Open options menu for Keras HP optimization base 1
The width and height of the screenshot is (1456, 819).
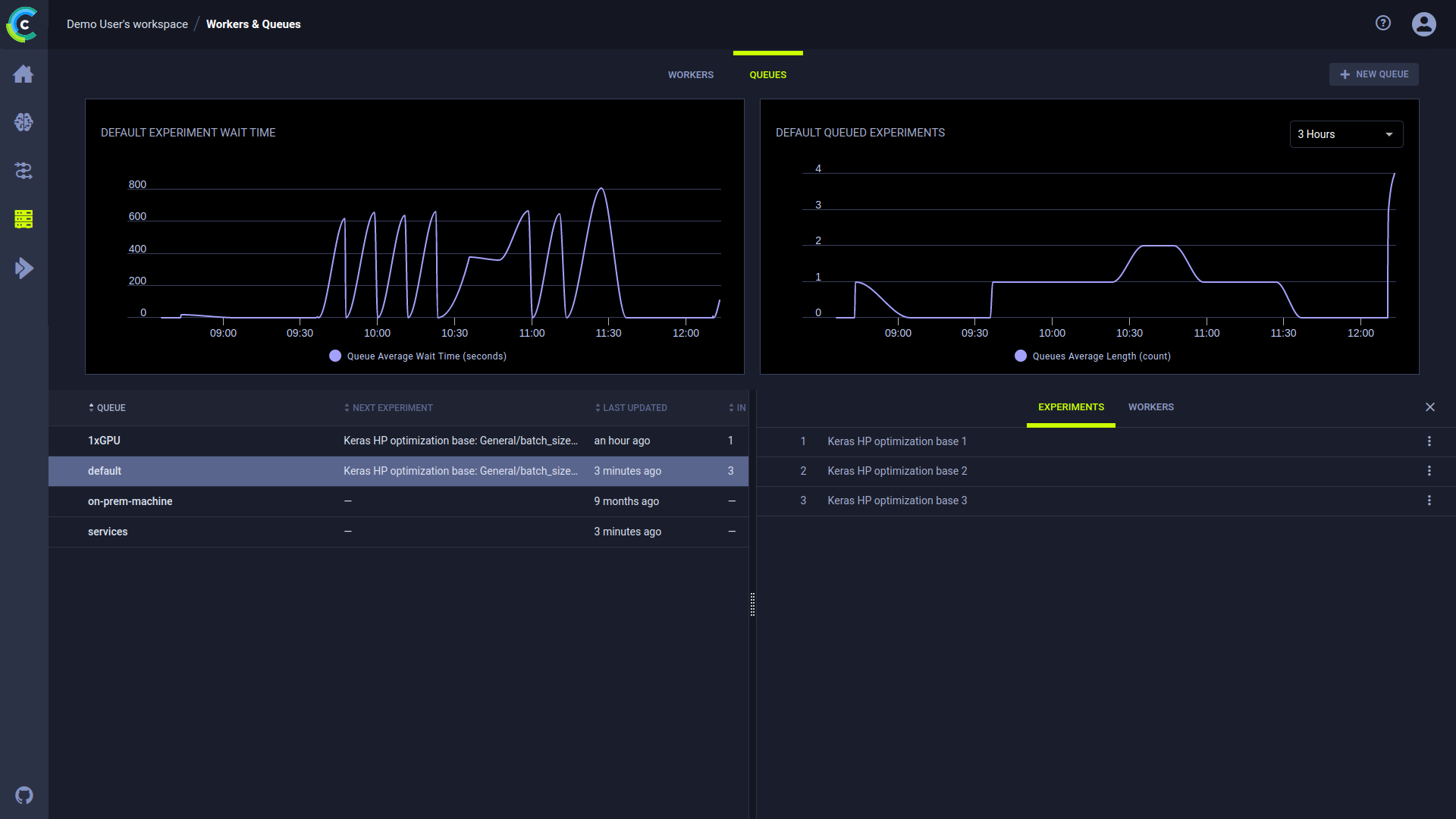(x=1429, y=441)
